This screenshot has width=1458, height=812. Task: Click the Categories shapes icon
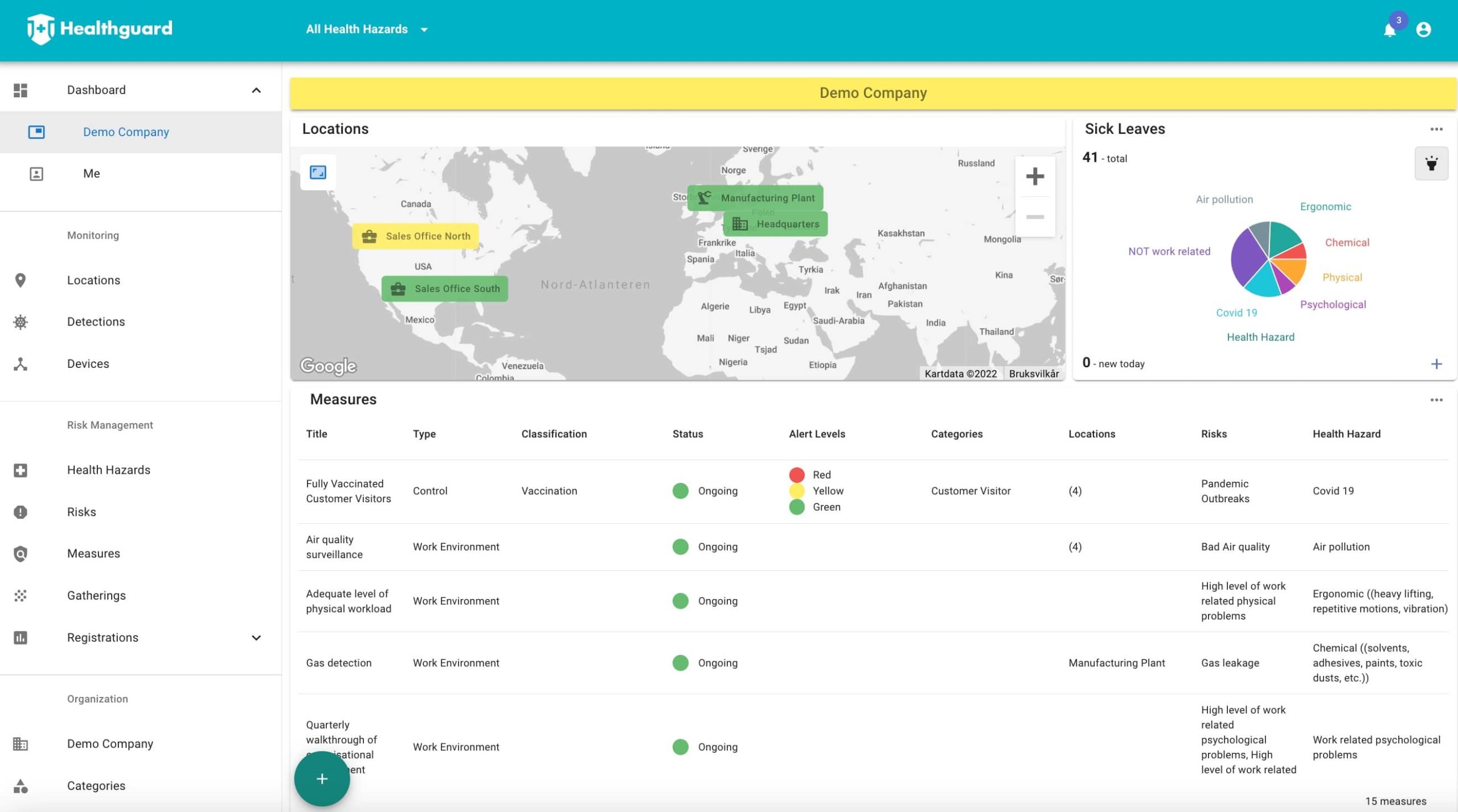point(21,786)
